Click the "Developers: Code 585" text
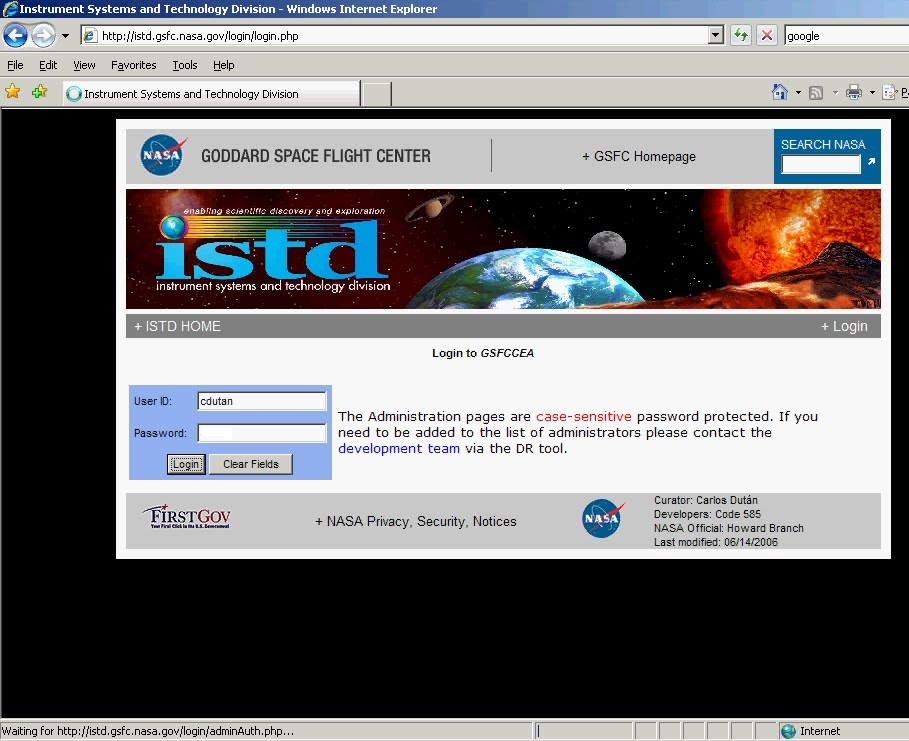Screen dimensions: 909x741 pyautogui.click(x=707, y=514)
